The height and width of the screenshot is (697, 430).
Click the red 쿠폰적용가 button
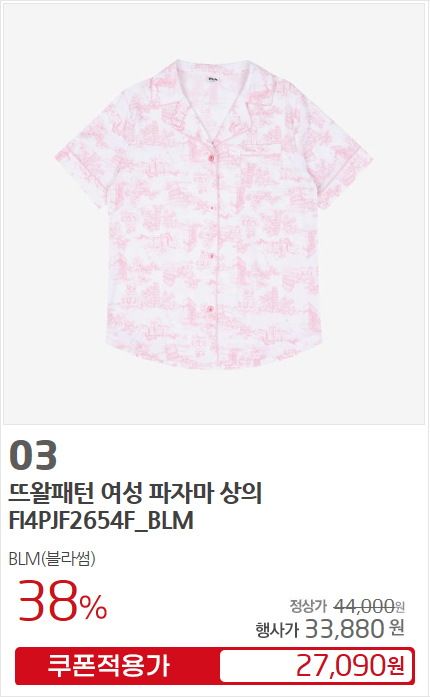pos(109,666)
